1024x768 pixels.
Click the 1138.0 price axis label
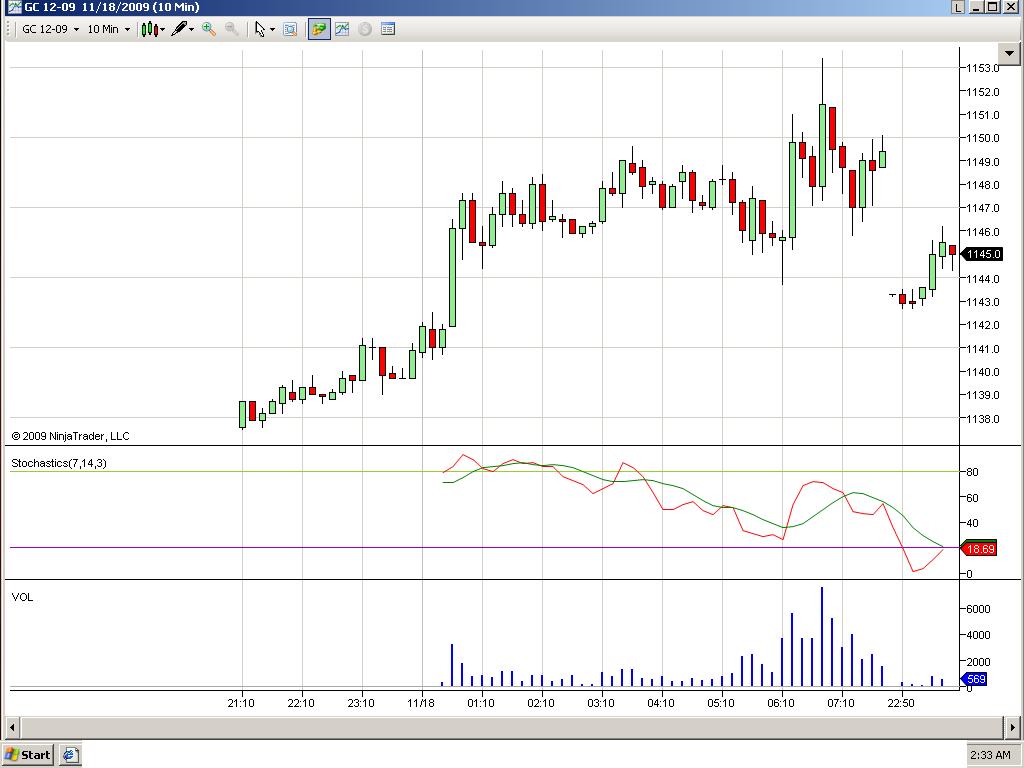(x=983, y=419)
